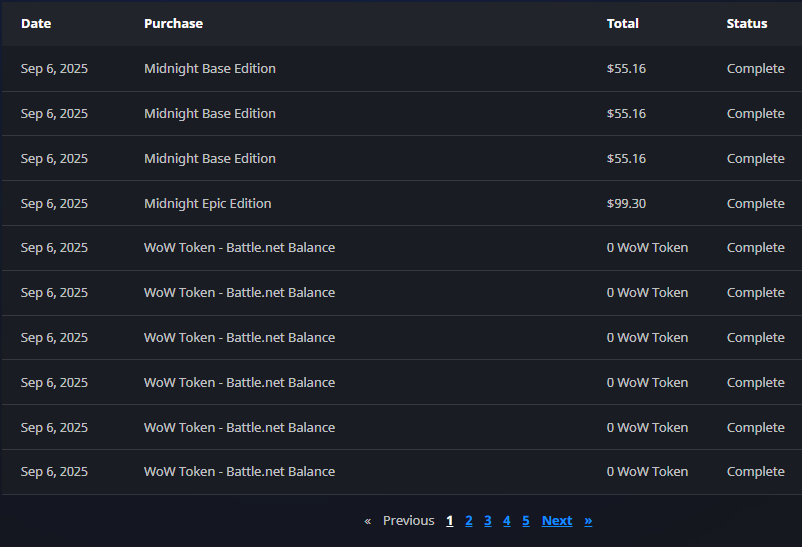Go to page 3 of purchase history
This screenshot has width=802, height=547.
point(487,520)
